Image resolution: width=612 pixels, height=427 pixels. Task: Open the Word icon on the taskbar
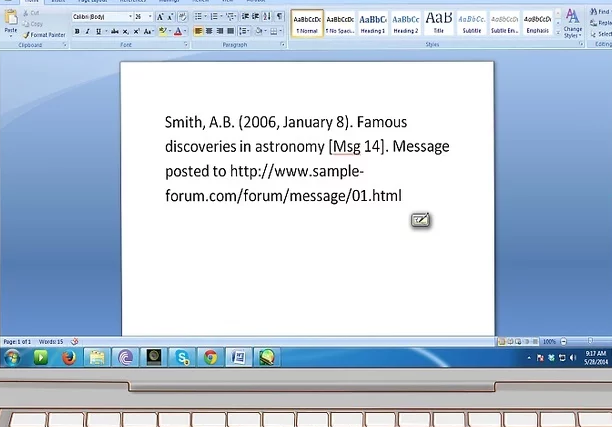point(238,357)
